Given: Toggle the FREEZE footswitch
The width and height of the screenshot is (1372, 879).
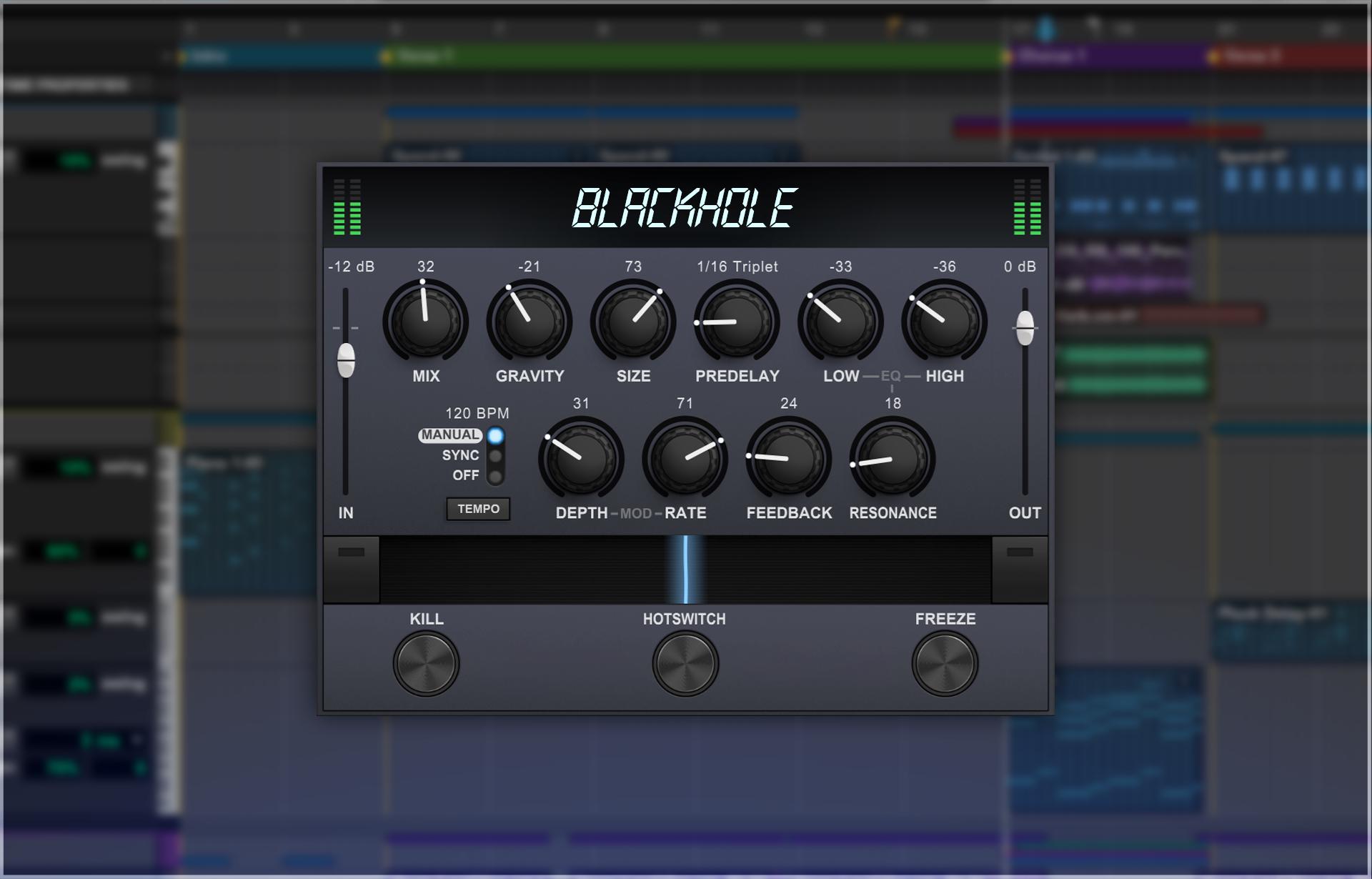Looking at the screenshot, I should tap(945, 663).
